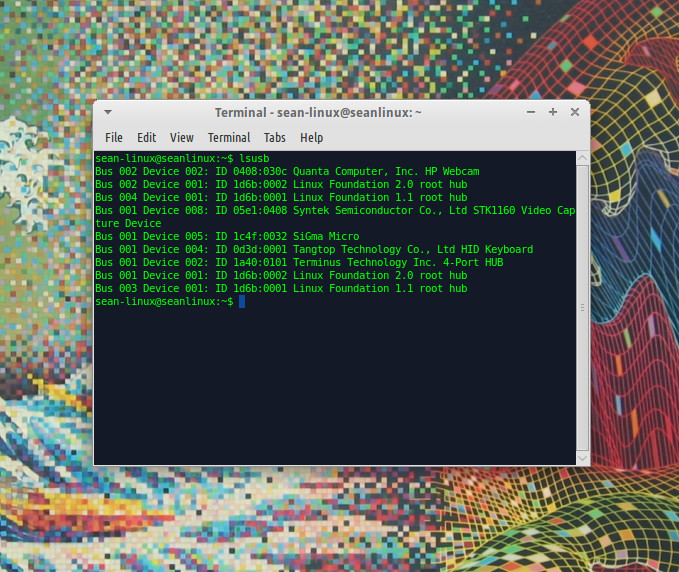Click 'Bus 001 Device 001' root hub line
Viewport: 679px width, 572px height.
coord(281,275)
